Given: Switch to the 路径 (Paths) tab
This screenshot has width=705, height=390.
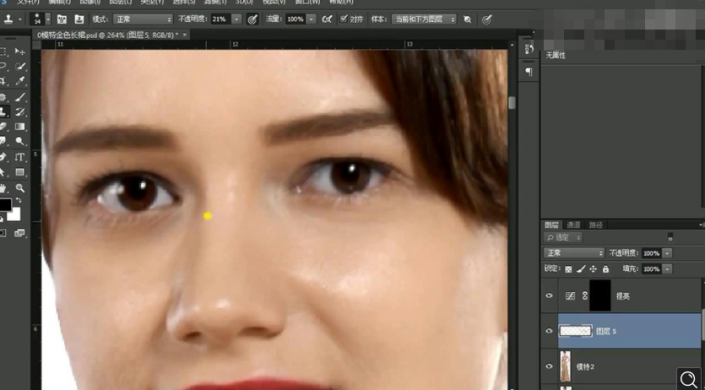Looking at the screenshot, I should tap(595, 224).
